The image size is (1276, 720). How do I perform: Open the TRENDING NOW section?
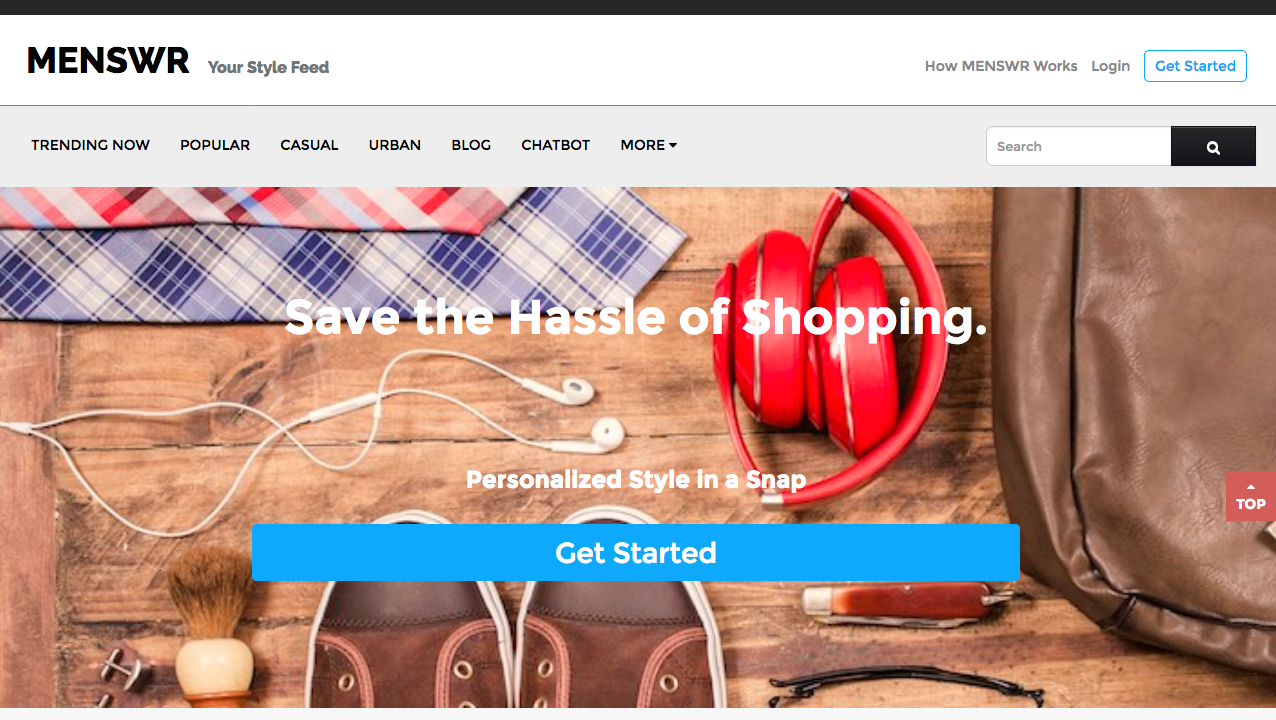point(90,145)
